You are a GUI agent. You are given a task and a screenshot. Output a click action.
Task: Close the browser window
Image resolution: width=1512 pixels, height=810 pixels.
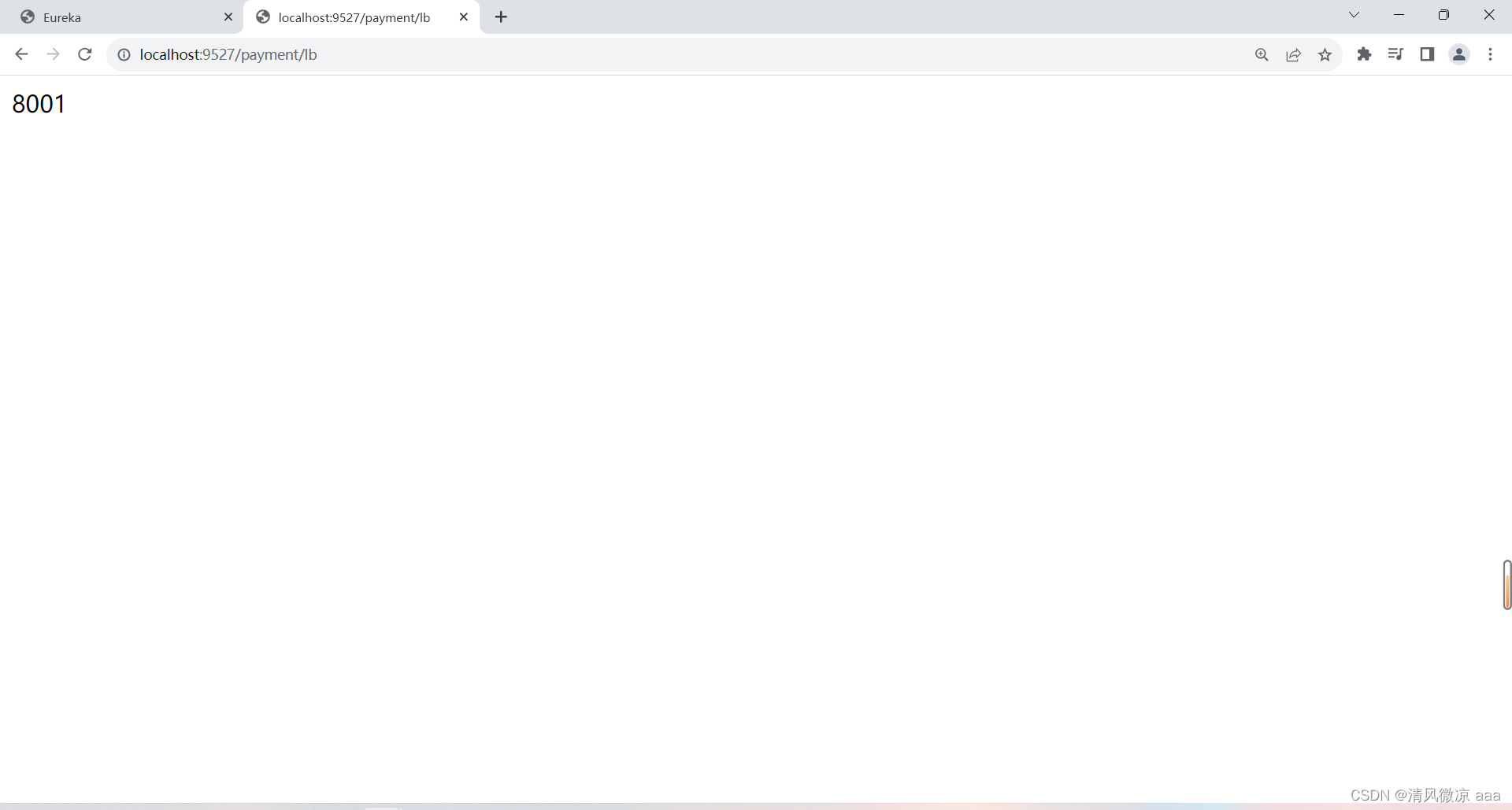click(x=1489, y=15)
